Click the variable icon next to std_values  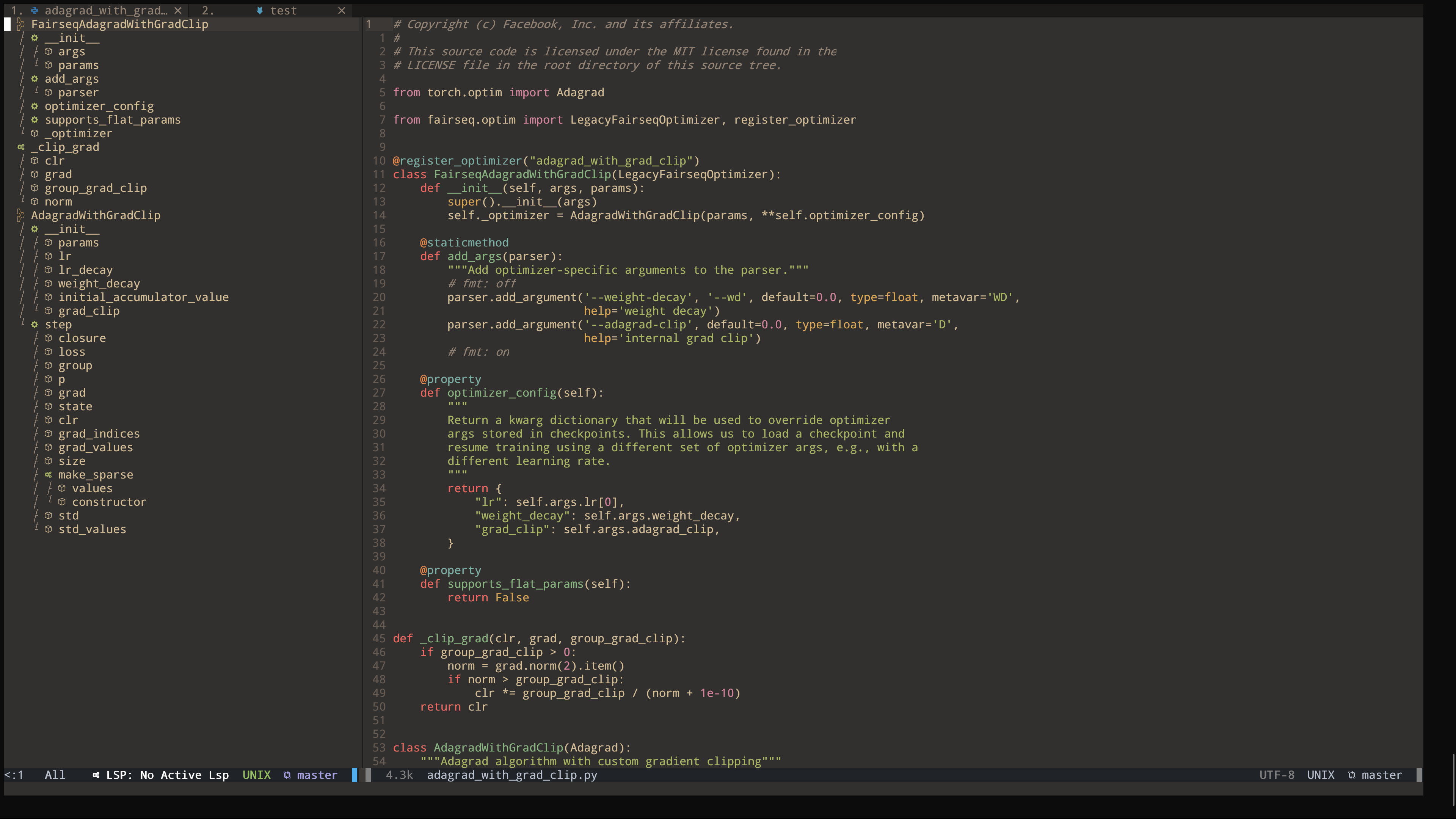[x=48, y=530]
